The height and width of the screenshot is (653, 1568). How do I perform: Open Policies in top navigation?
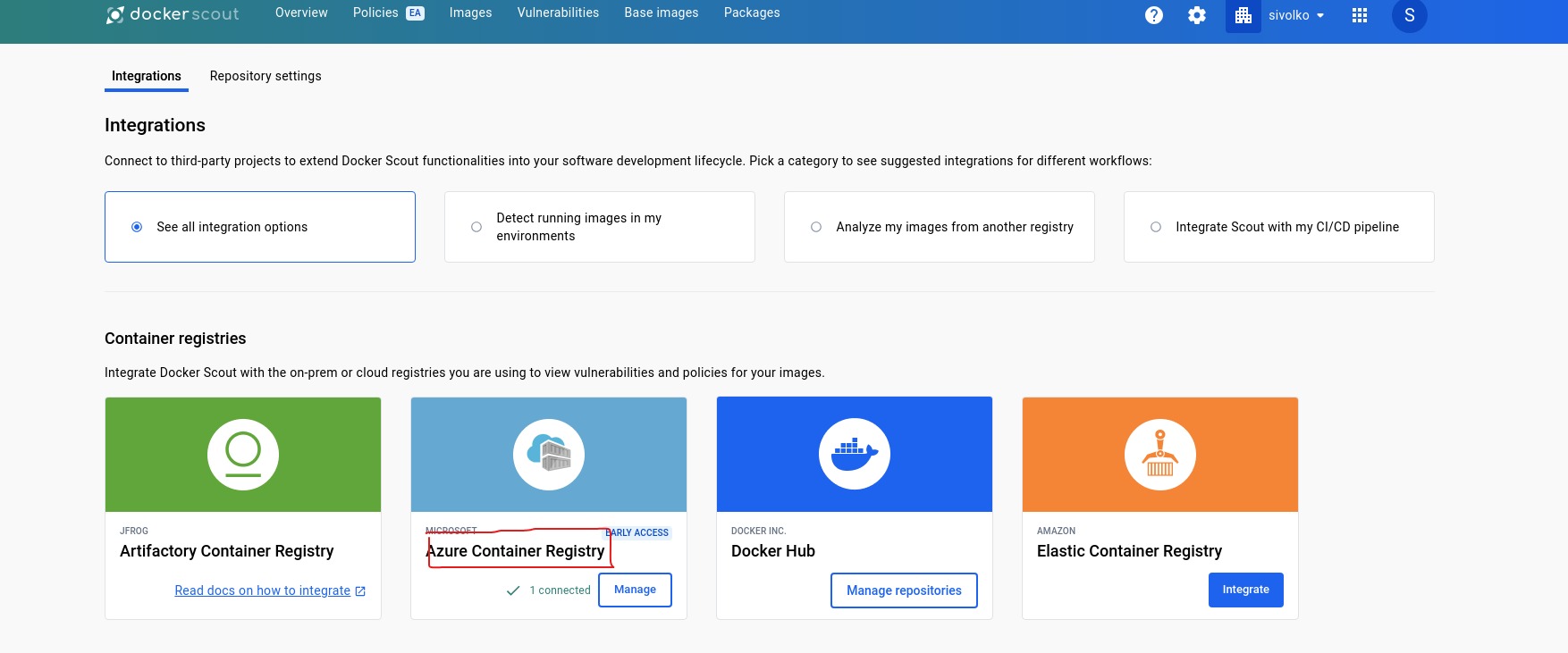(375, 13)
